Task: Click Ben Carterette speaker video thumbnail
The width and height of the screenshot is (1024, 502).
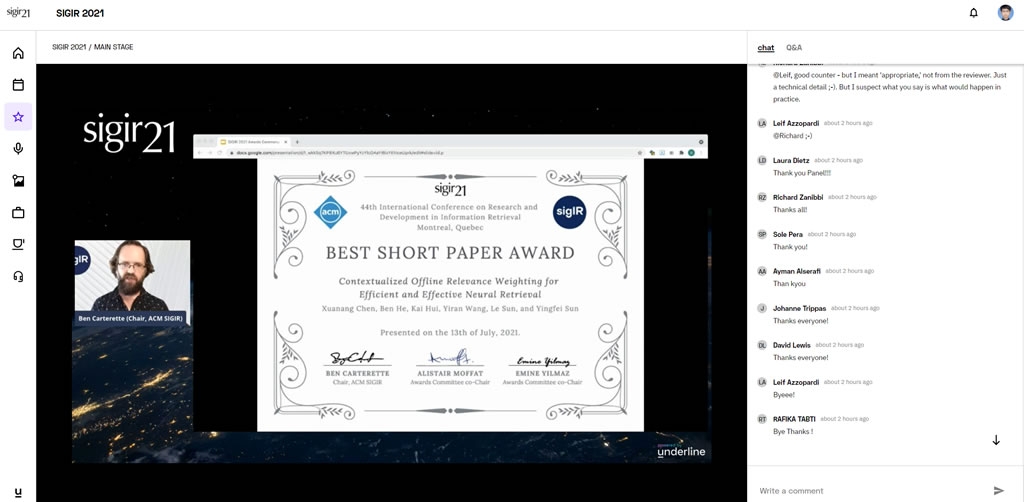Action: [132, 281]
